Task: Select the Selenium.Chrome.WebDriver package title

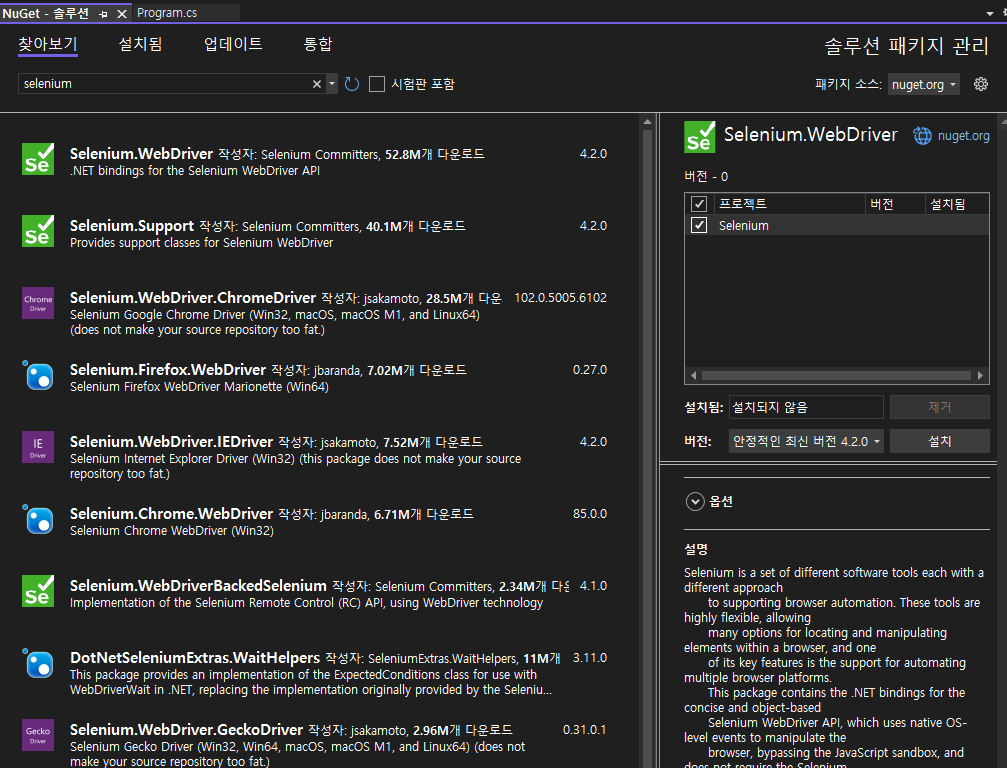Action: point(171,514)
